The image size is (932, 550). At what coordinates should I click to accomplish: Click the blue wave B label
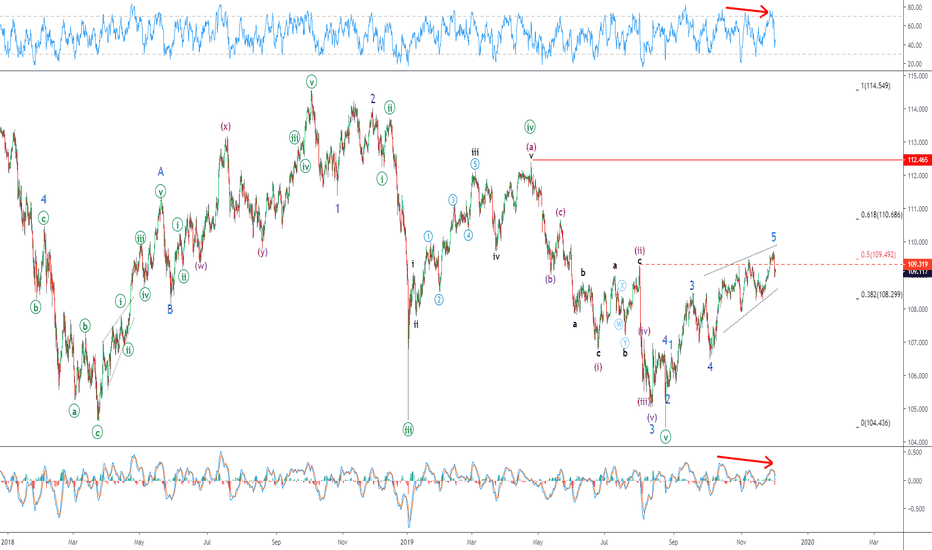point(170,309)
